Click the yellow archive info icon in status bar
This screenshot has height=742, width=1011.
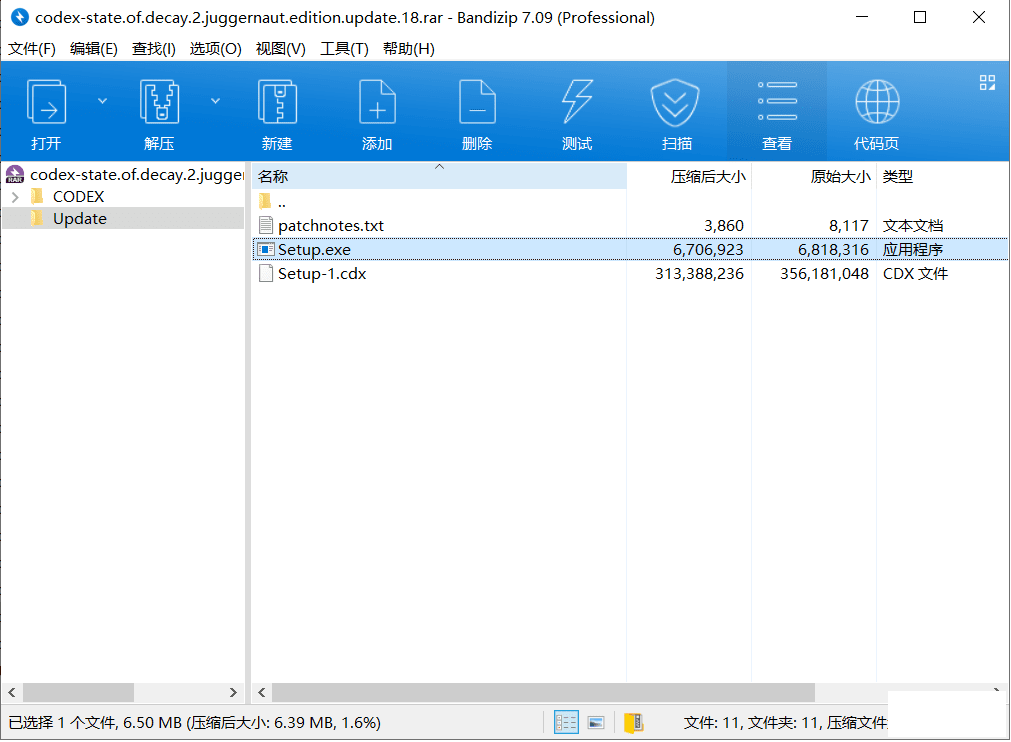click(634, 723)
